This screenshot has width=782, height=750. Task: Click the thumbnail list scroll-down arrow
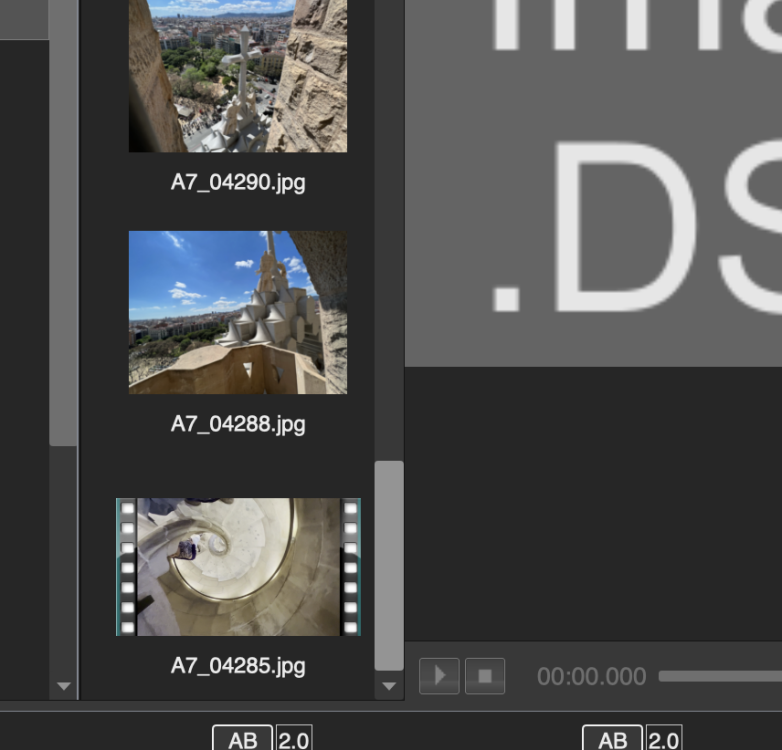tap(389, 687)
